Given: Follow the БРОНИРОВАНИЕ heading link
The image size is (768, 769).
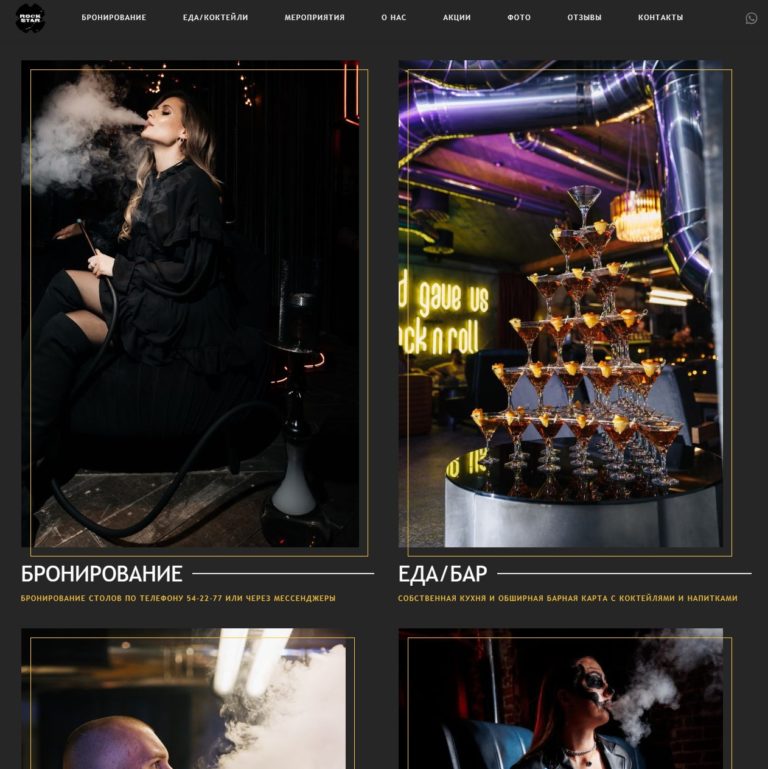Looking at the screenshot, I should (102, 574).
